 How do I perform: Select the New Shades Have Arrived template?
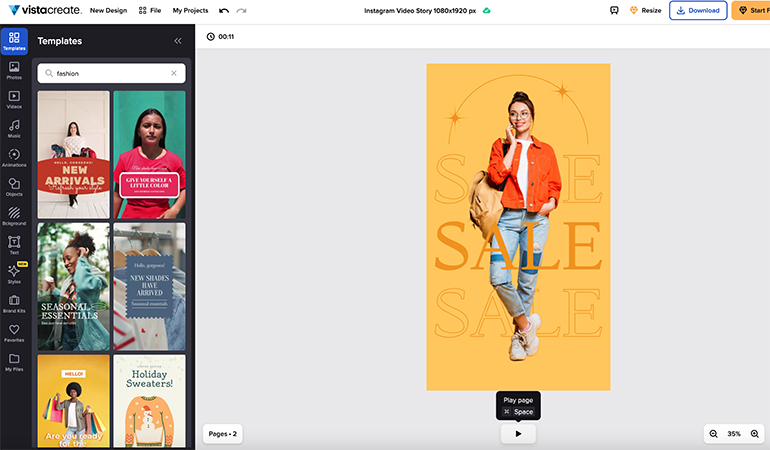[x=149, y=286]
